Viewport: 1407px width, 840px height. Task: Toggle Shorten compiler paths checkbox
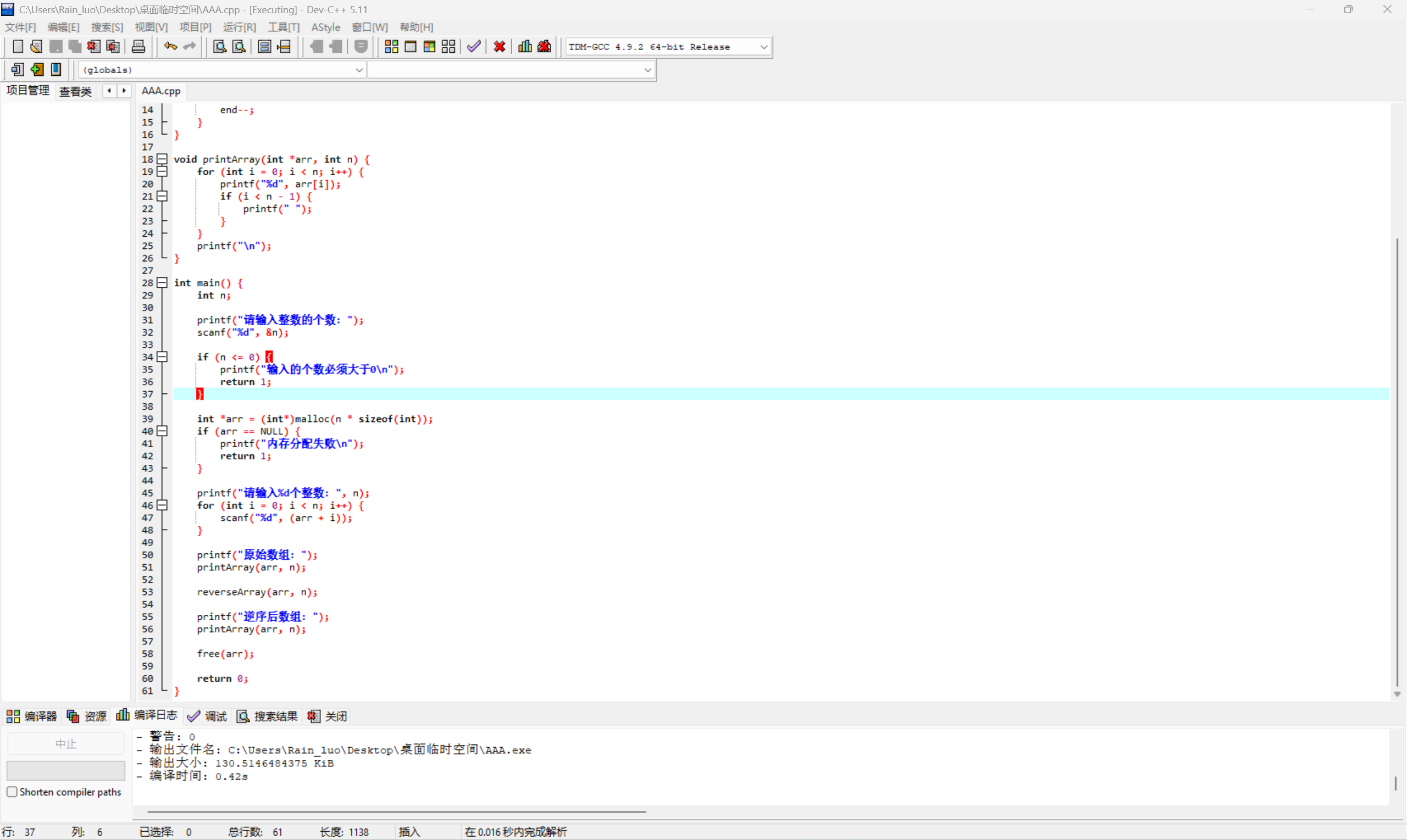12,791
